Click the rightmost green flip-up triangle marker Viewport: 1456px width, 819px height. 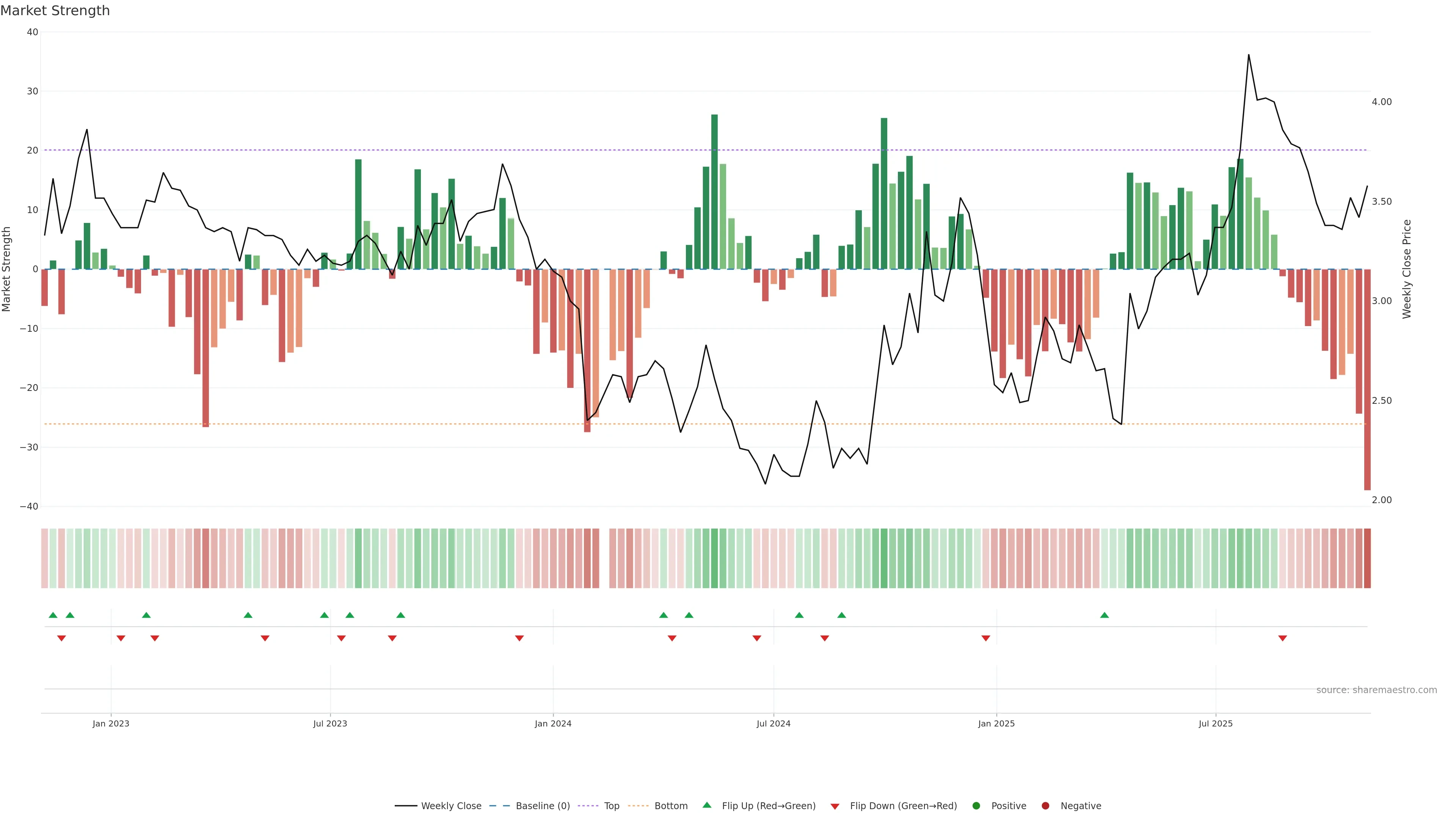(x=1105, y=615)
